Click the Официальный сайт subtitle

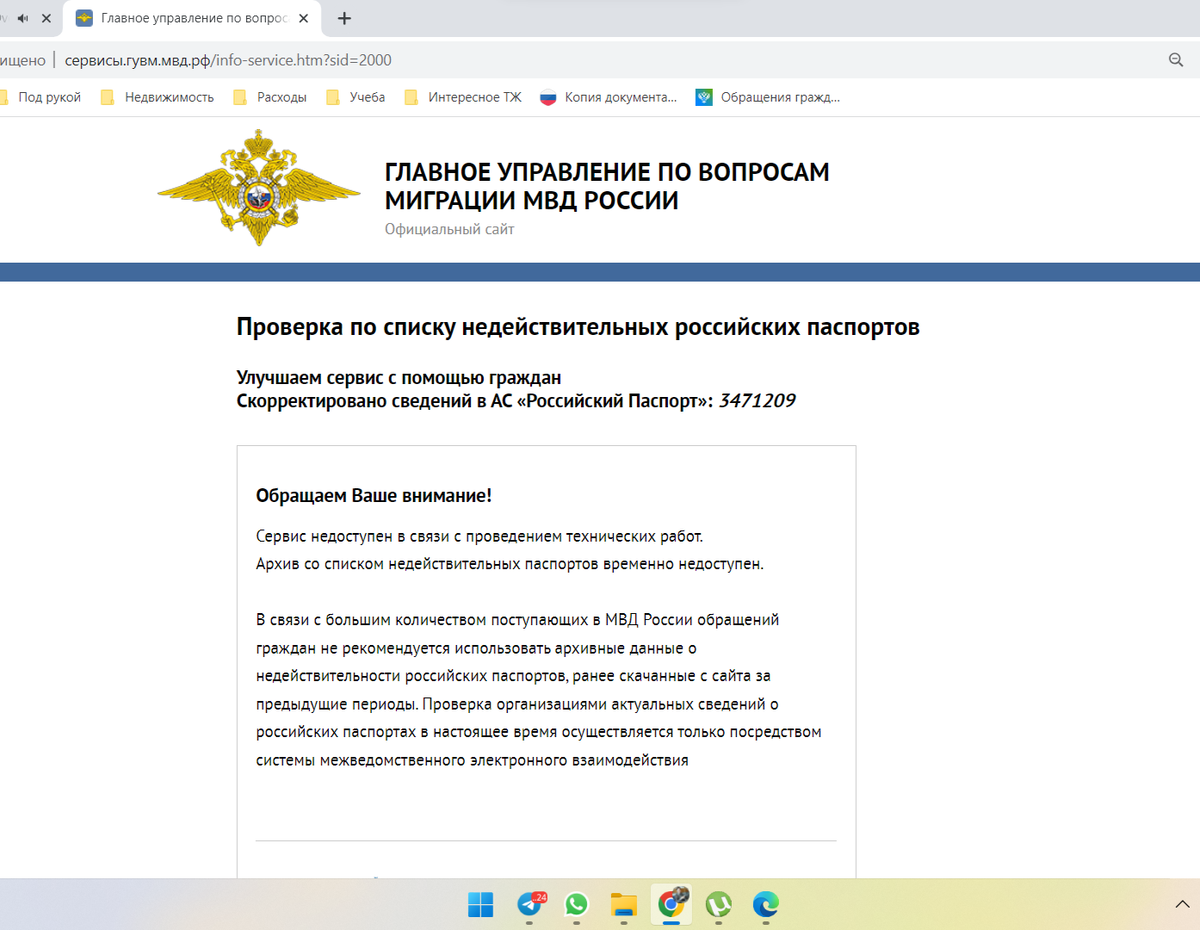pos(449,229)
